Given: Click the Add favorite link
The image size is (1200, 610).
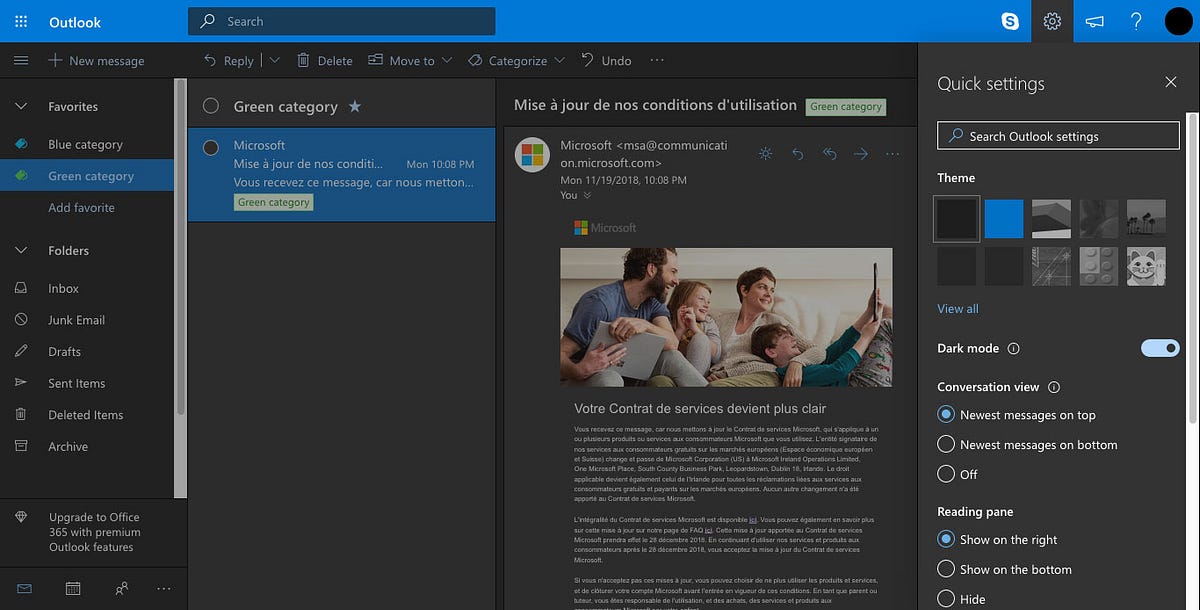Looking at the screenshot, I should (x=81, y=208).
